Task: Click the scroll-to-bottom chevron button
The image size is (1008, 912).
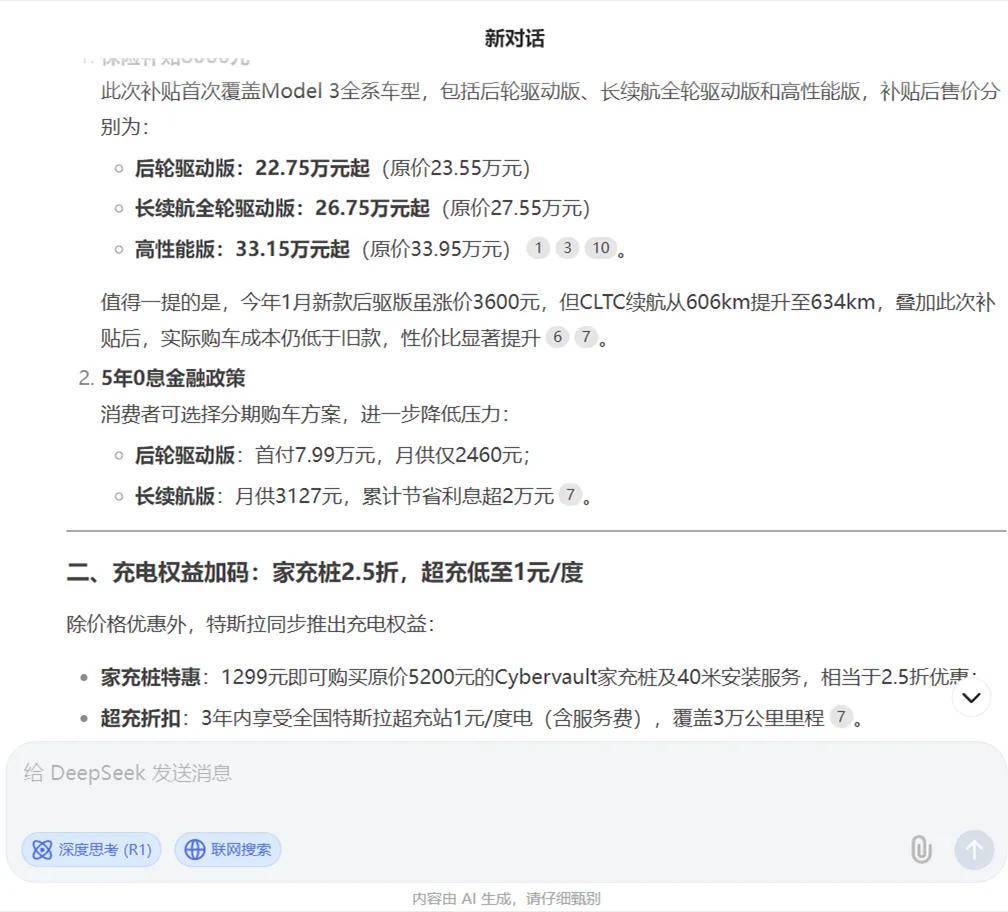Action: [971, 697]
